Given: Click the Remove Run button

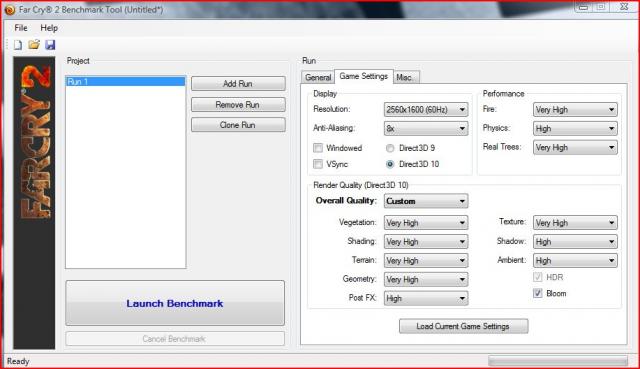Looking at the screenshot, I should click(238, 104).
